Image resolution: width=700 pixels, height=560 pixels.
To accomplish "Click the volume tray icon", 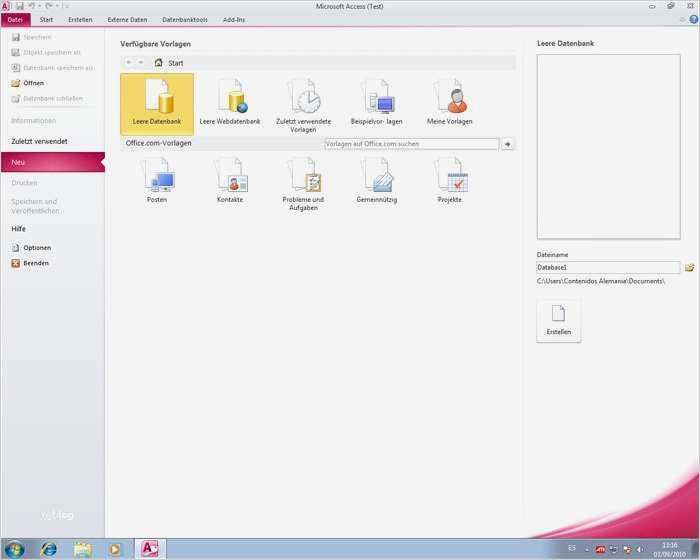I will point(640,549).
